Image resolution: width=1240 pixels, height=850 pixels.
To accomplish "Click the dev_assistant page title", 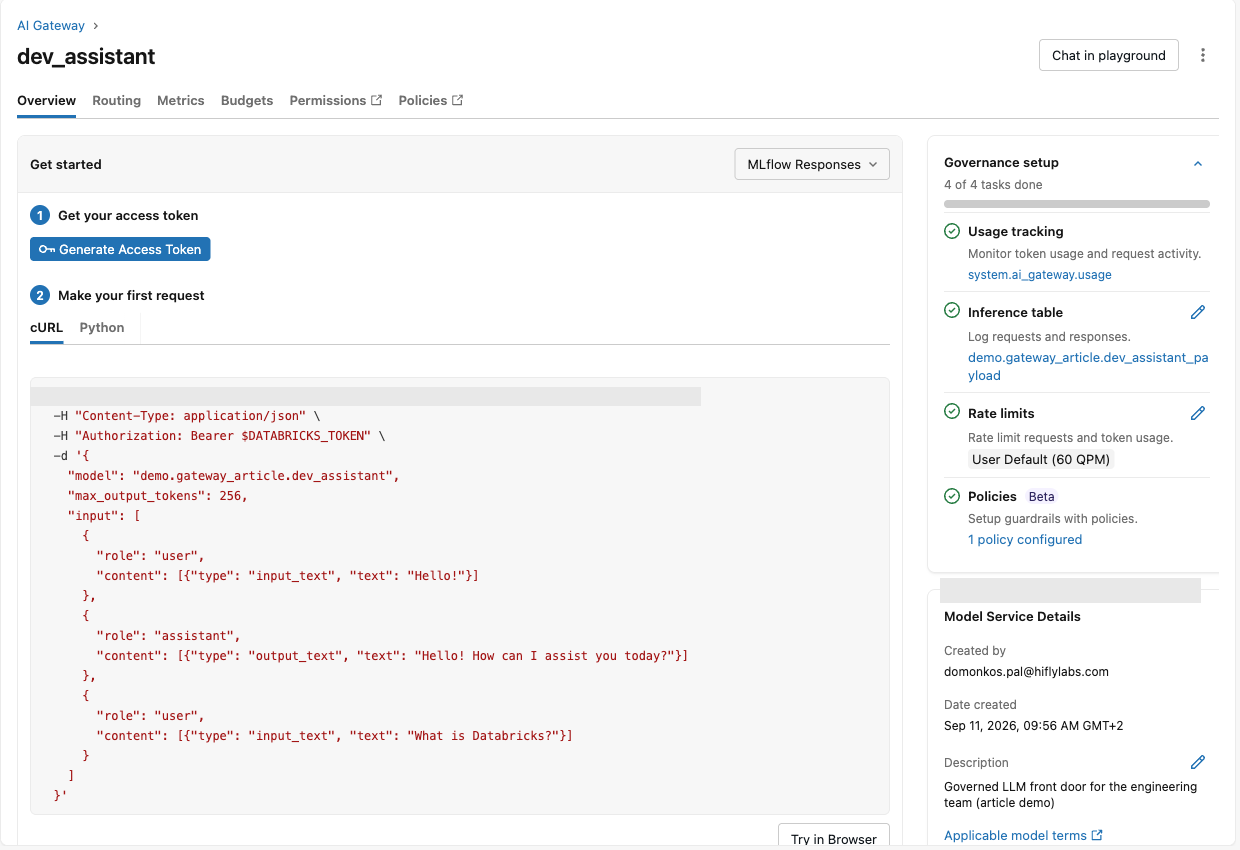I will (x=86, y=56).
